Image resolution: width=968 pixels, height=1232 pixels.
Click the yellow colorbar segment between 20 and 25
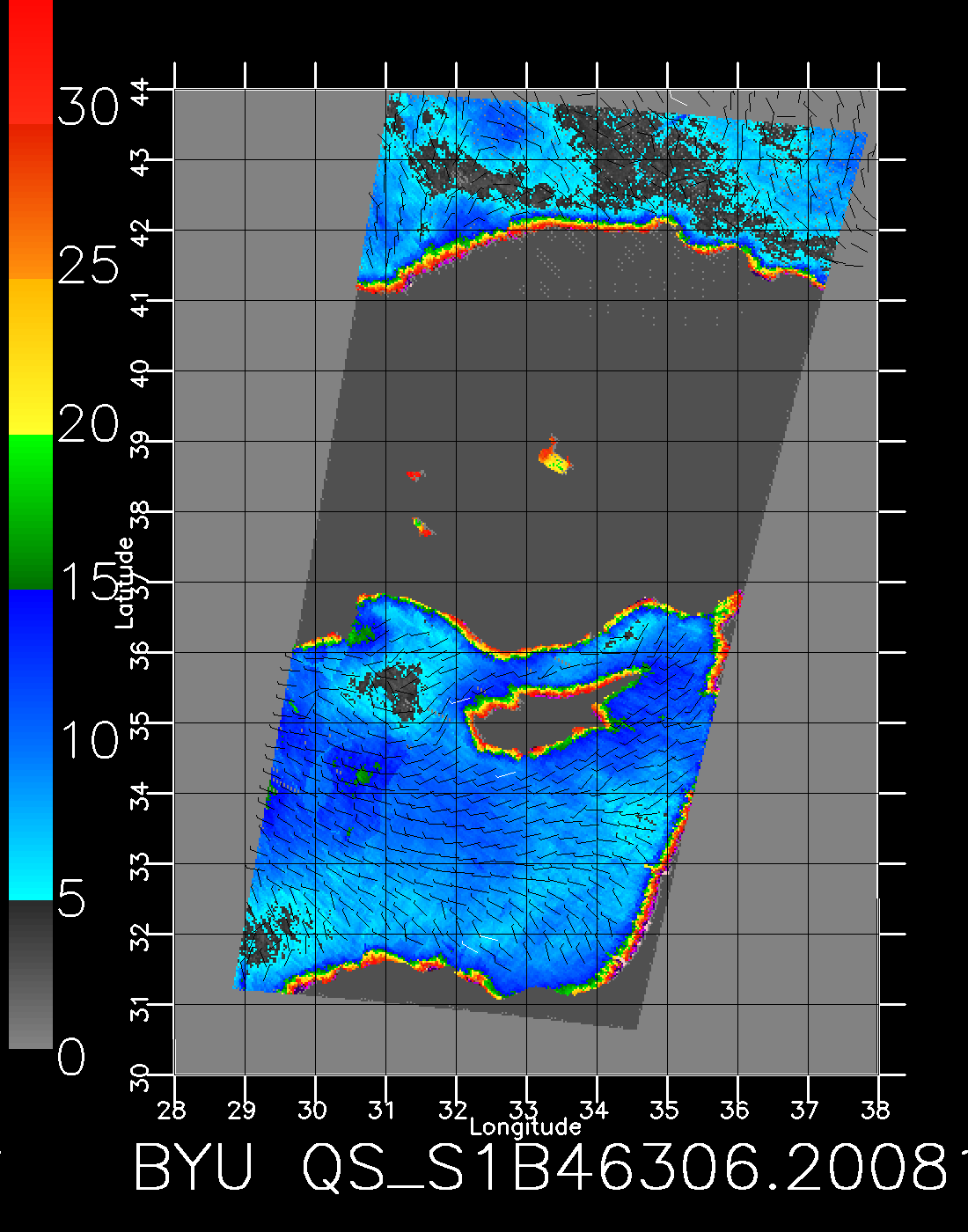(31, 357)
